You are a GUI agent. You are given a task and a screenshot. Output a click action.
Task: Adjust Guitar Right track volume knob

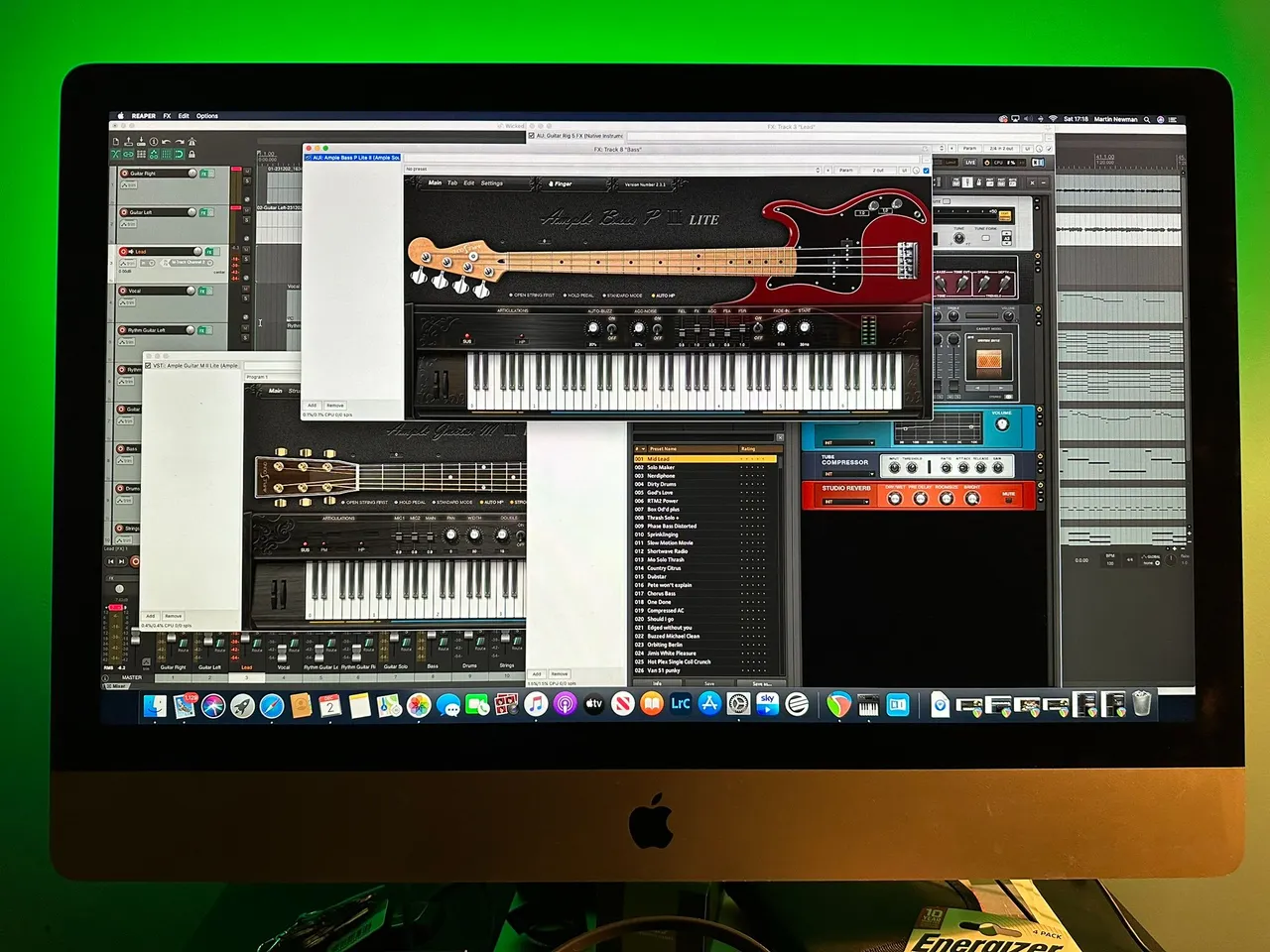pyautogui.click(x=192, y=173)
